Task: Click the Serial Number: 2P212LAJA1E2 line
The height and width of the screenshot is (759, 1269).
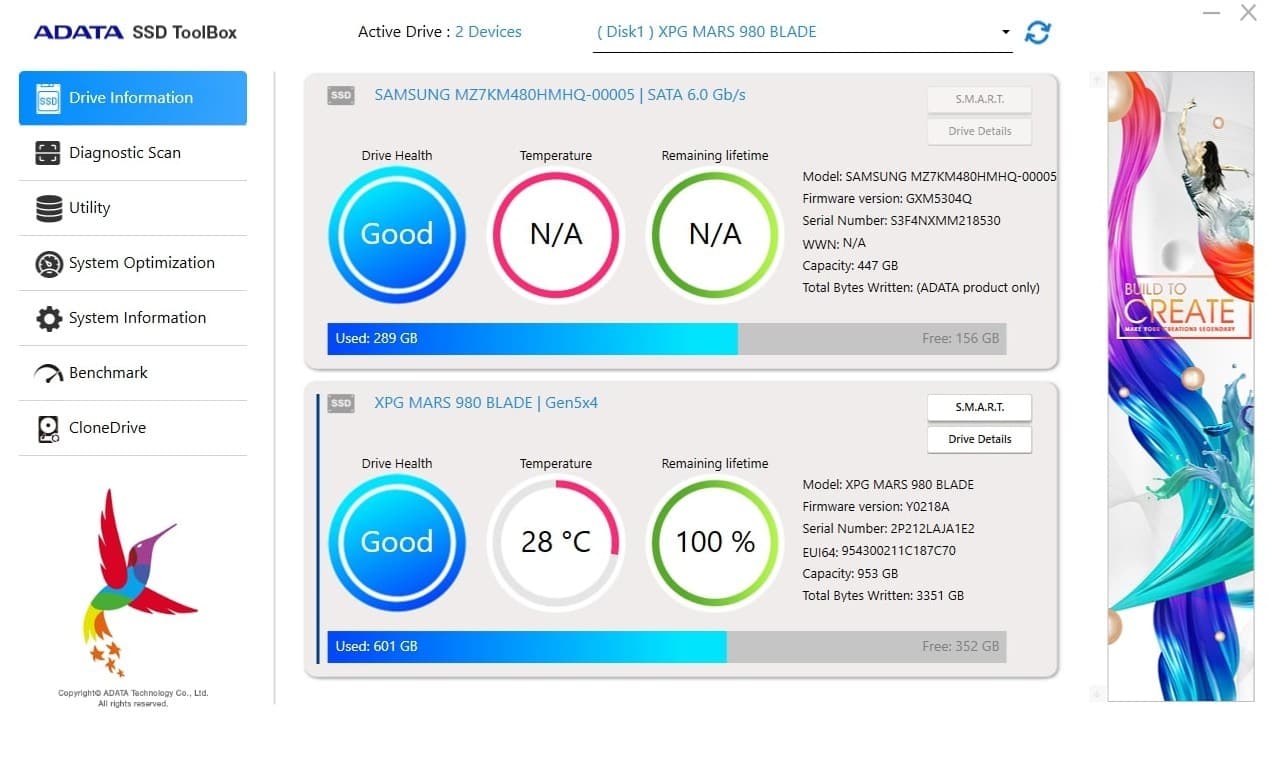Action: coord(888,529)
